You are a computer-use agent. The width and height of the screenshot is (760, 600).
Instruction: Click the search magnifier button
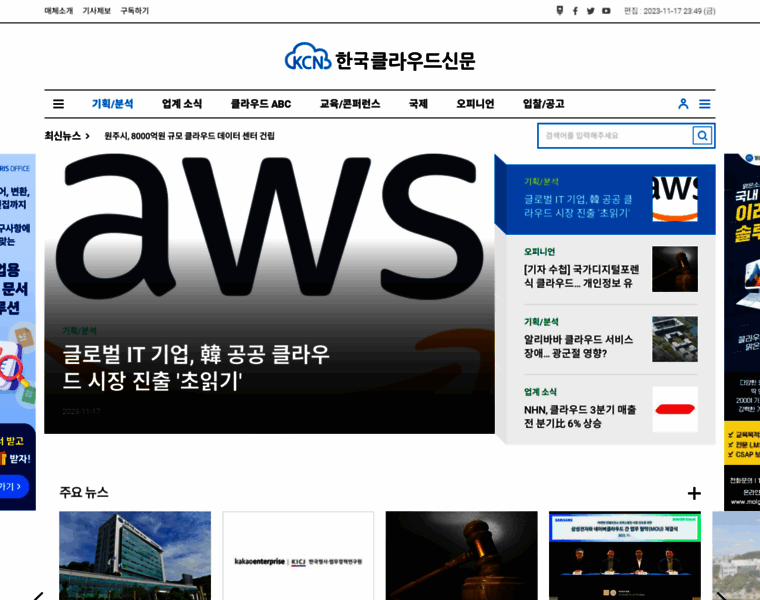702,136
